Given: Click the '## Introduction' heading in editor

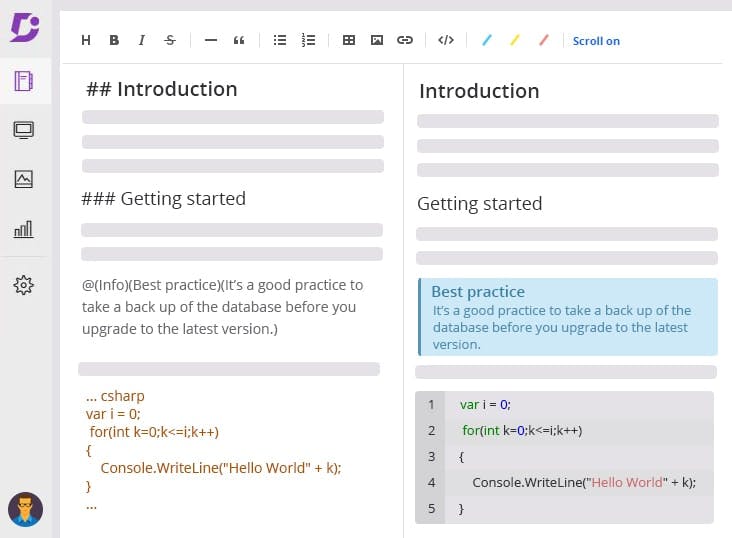Looking at the screenshot, I should tap(162, 89).
